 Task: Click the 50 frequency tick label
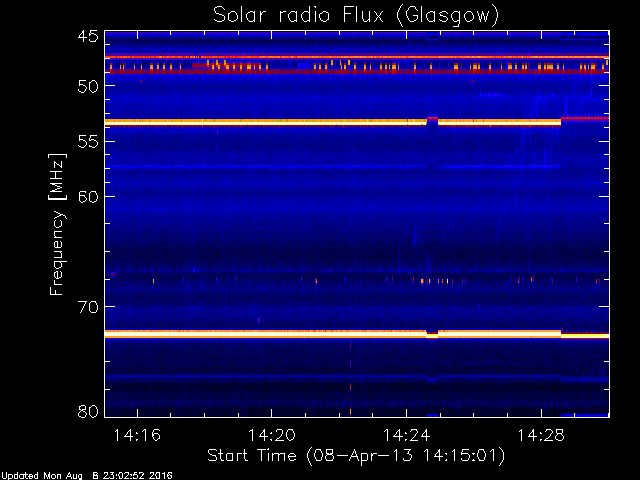tap(88, 86)
